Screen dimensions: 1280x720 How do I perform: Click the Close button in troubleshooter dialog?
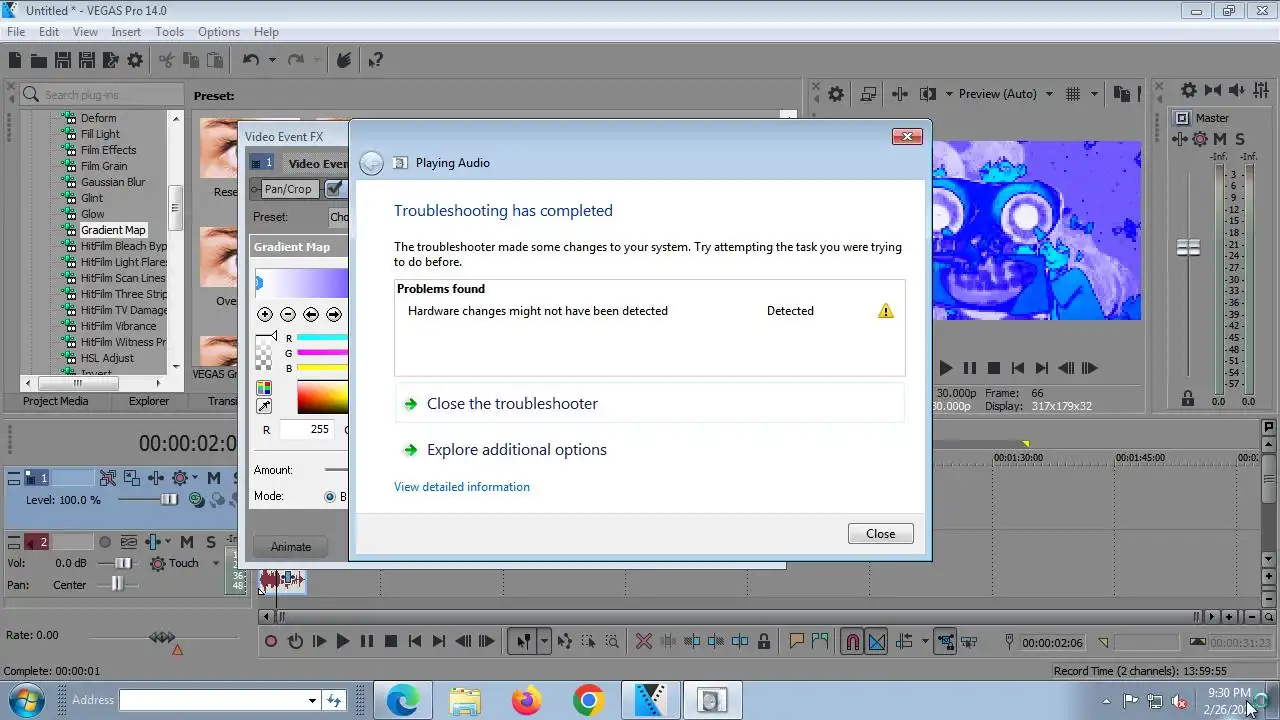[880, 534]
